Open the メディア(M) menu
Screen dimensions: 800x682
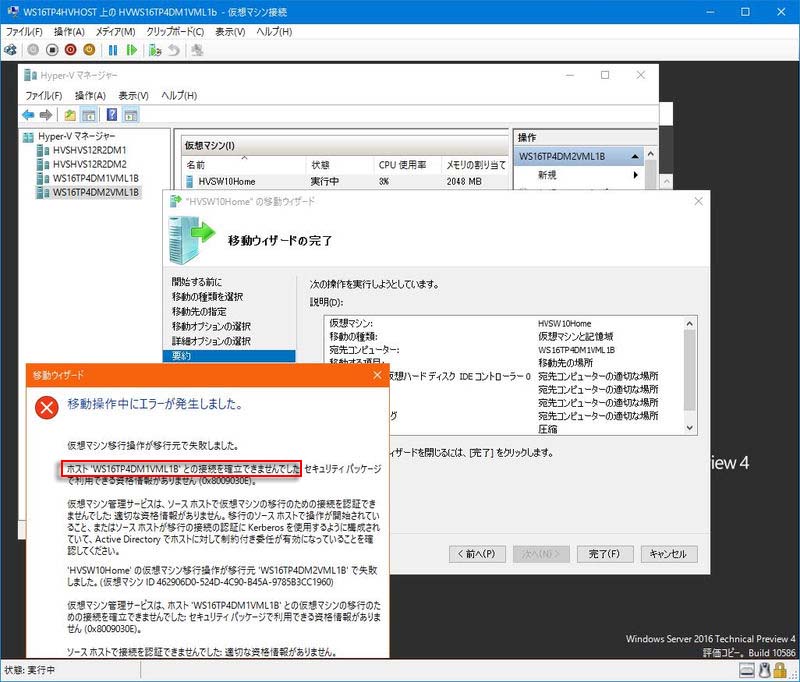[x=116, y=32]
